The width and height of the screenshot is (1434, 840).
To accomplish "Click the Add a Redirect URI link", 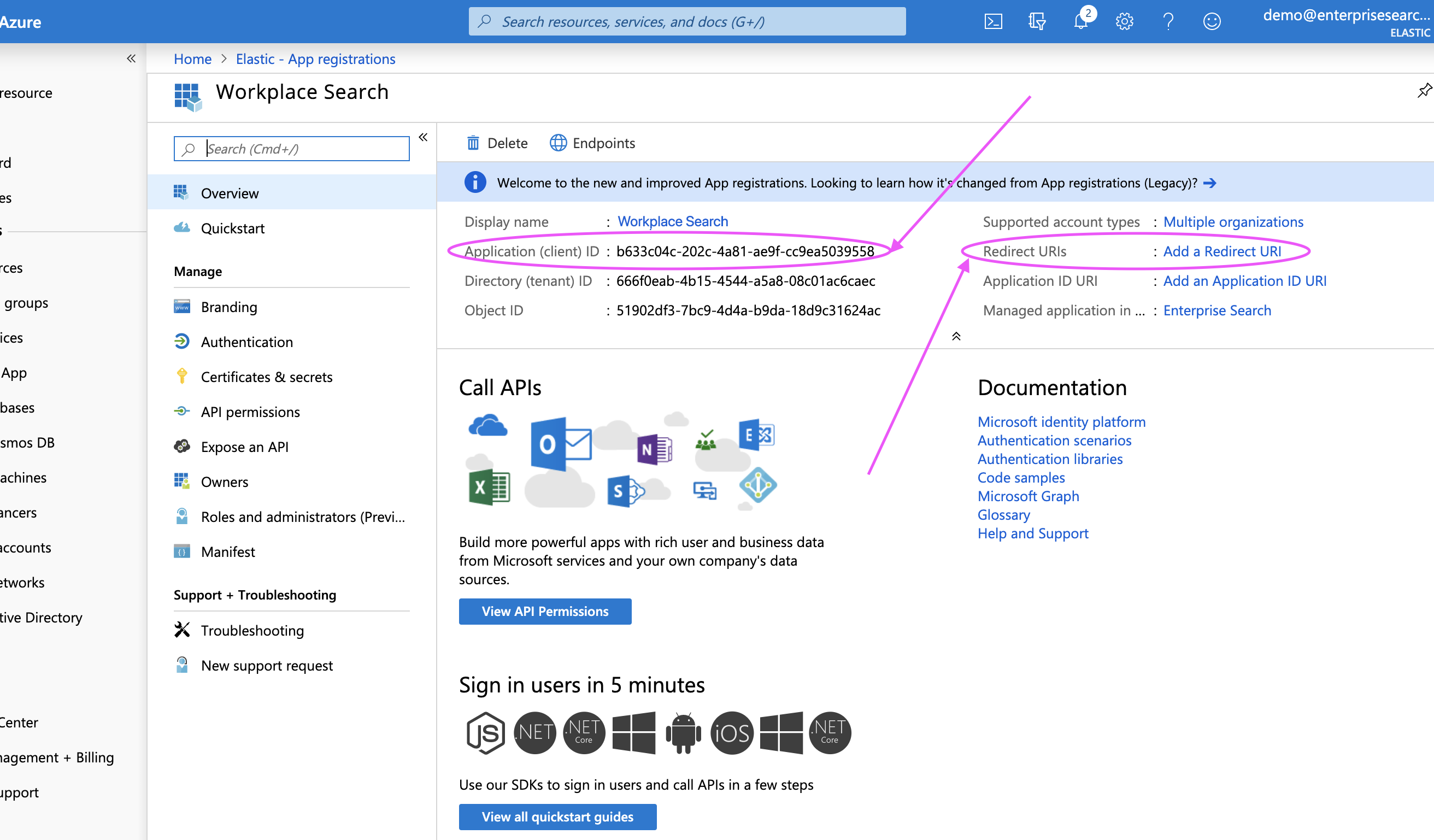I will (1222, 251).
